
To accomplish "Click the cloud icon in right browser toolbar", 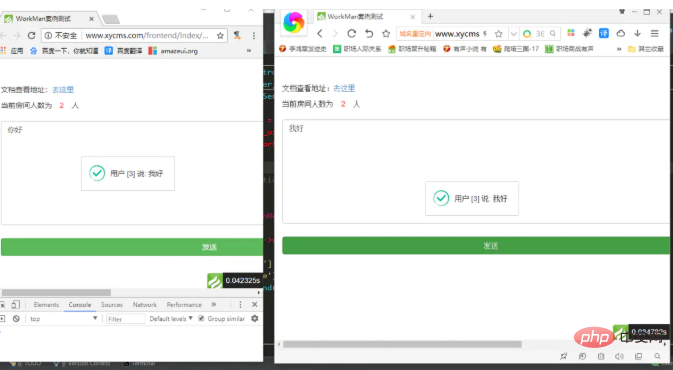I will (621, 33).
